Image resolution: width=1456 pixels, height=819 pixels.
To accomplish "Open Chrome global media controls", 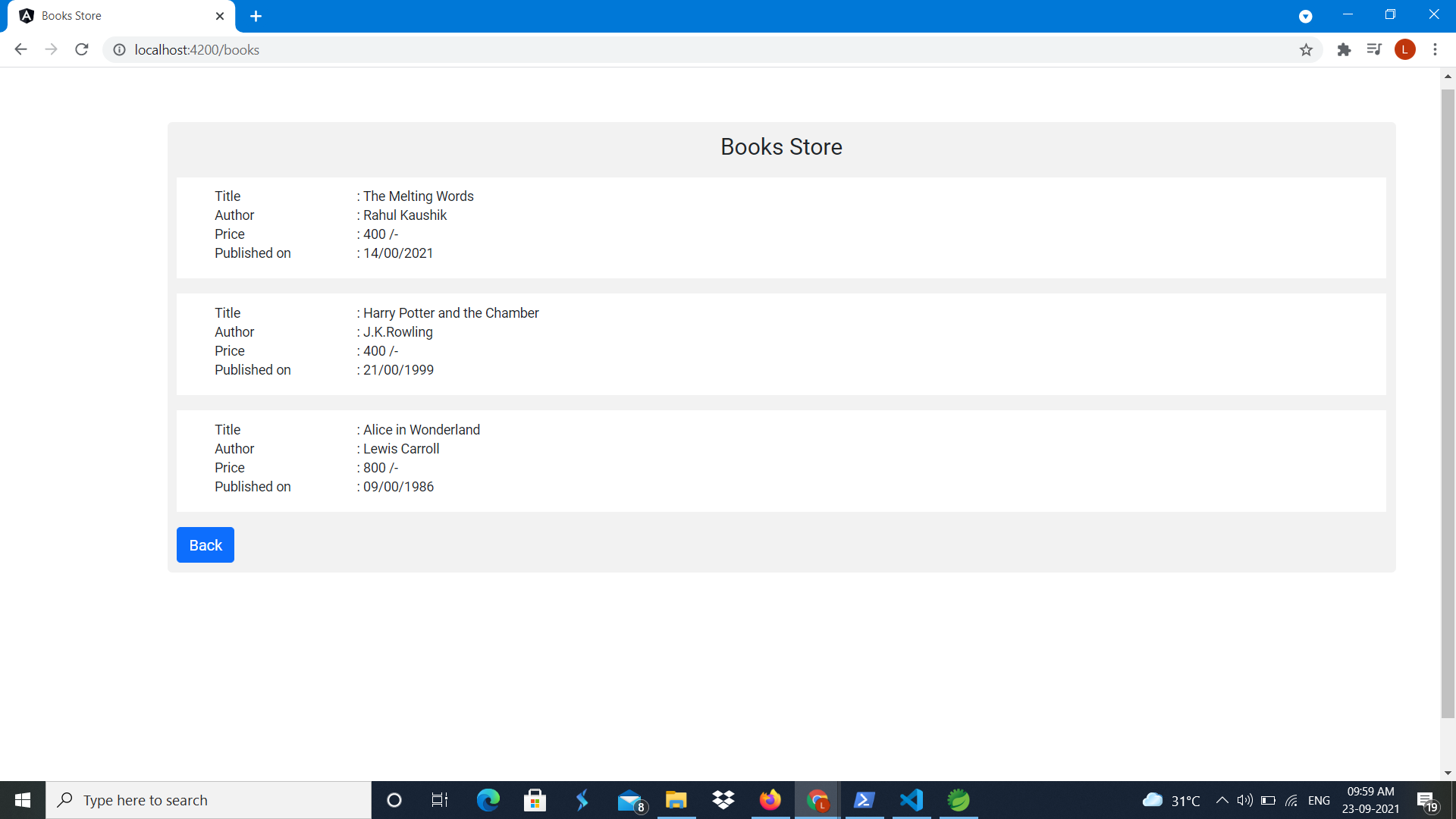I will click(1374, 49).
